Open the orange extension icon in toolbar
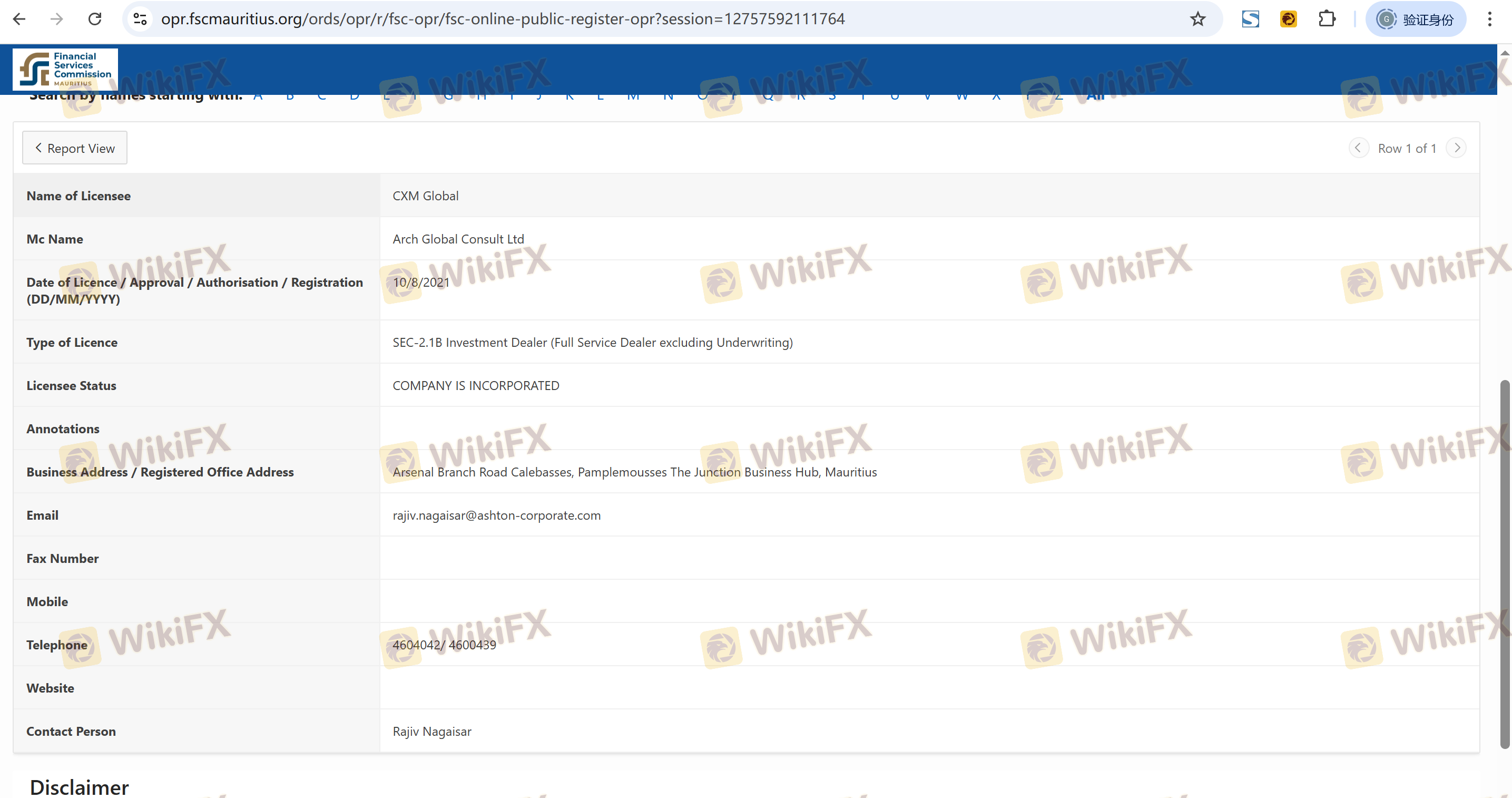Image resolution: width=1512 pixels, height=798 pixels. (1289, 20)
